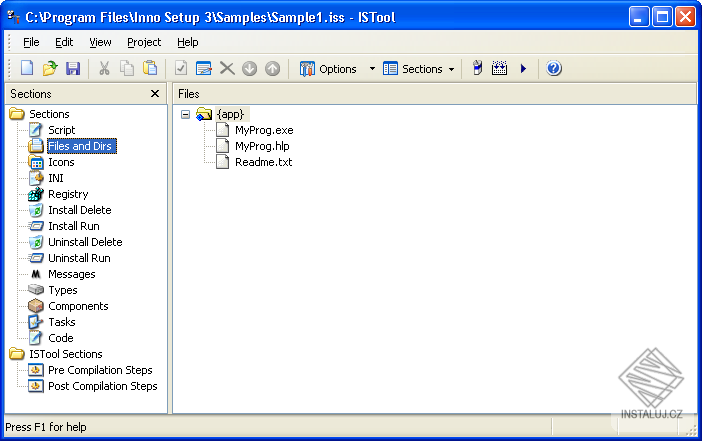Close the Sections side panel

pyautogui.click(x=155, y=94)
